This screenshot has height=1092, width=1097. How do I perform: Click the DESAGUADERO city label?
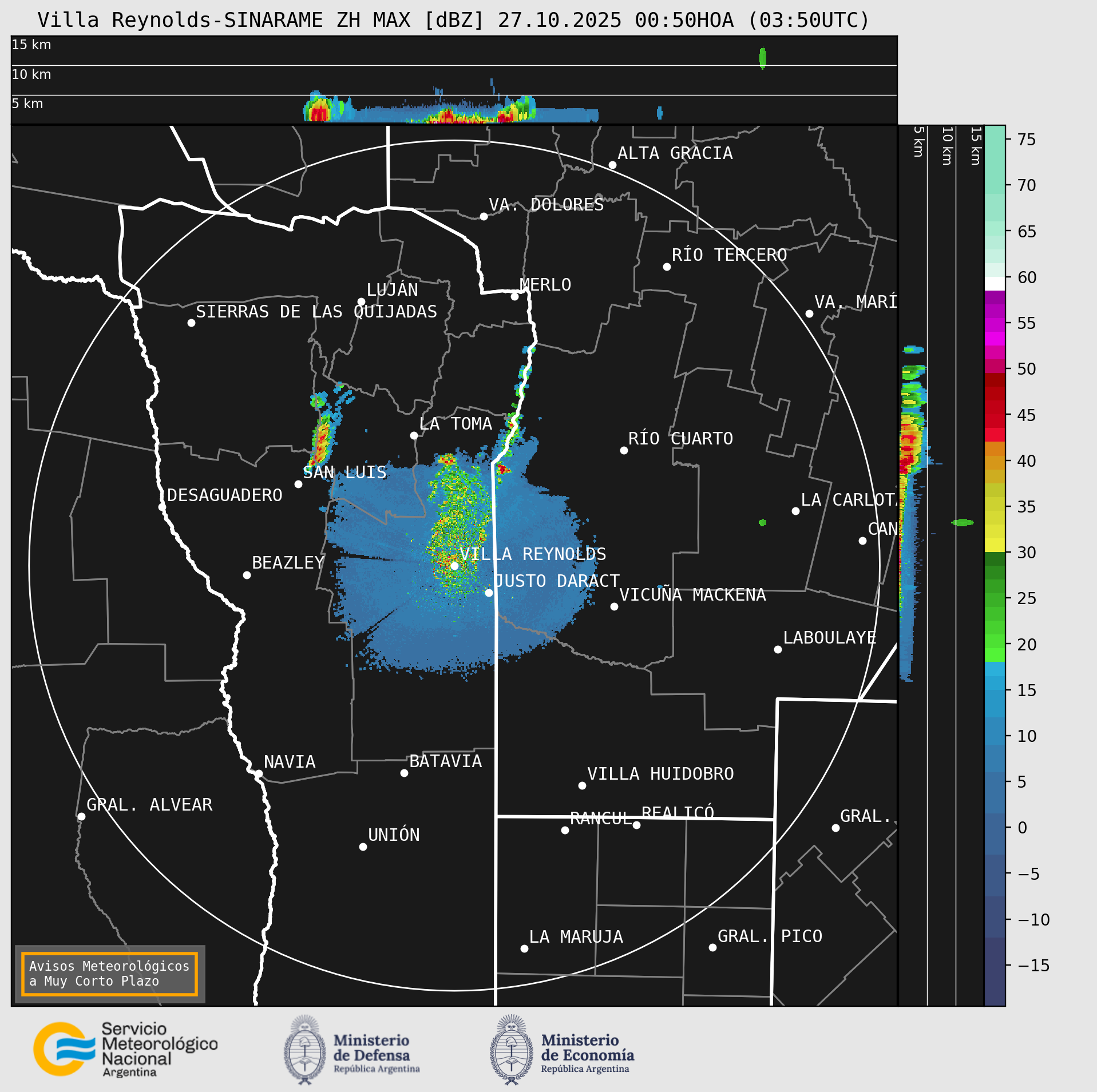pyautogui.click(x=225, y=495)
